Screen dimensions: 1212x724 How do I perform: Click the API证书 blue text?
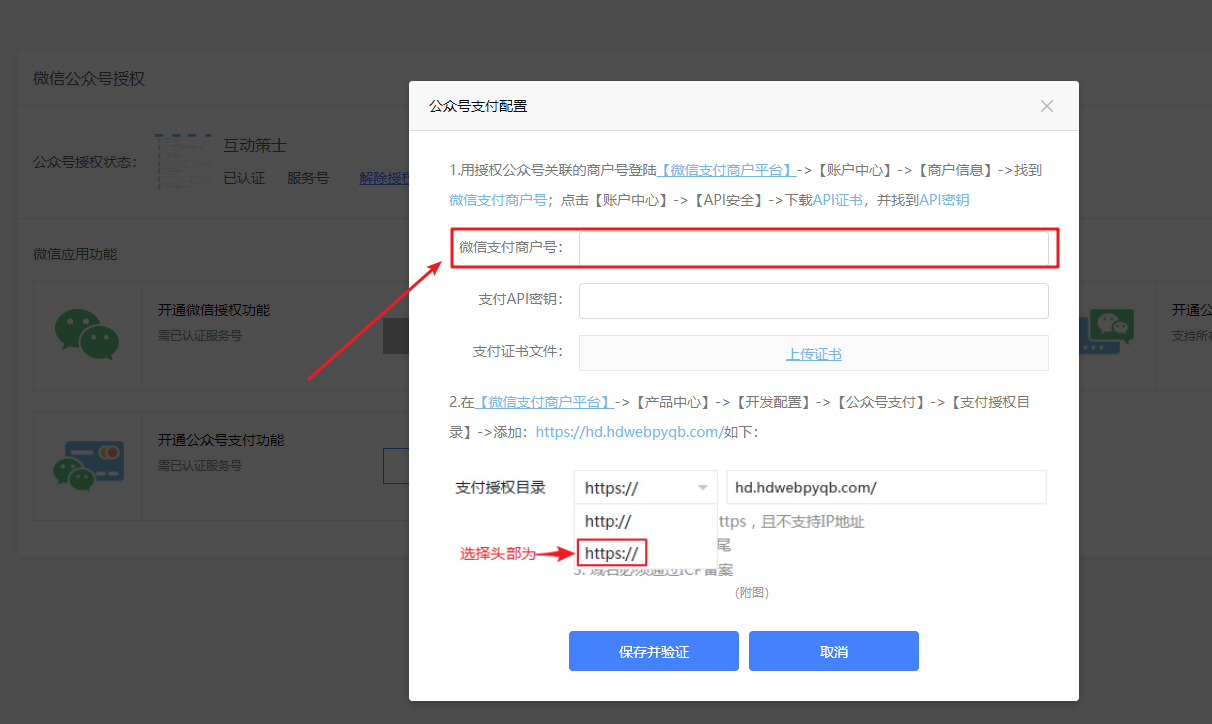tap(838, 200)
